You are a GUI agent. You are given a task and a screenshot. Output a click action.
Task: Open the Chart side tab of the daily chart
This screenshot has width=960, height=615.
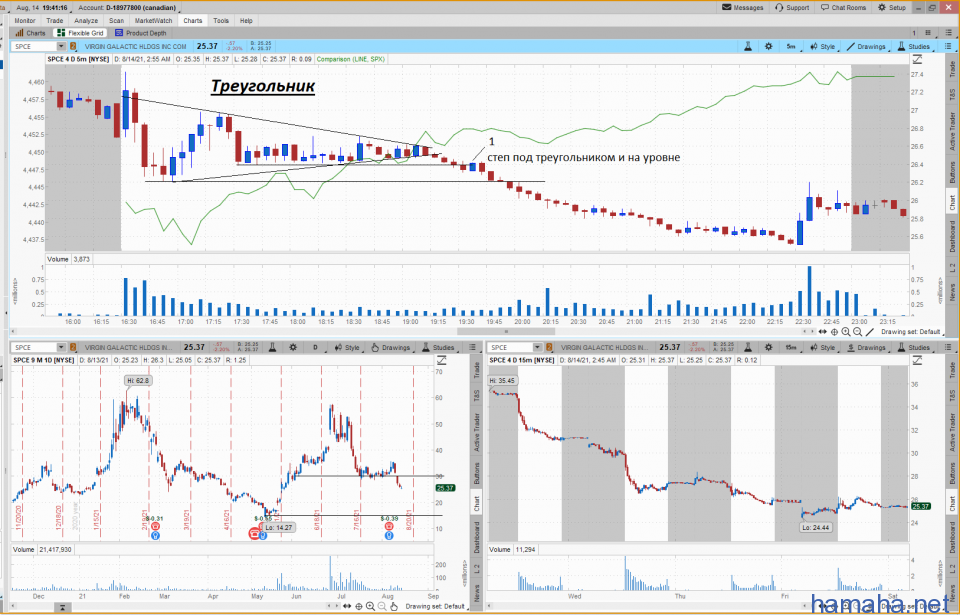476,504
